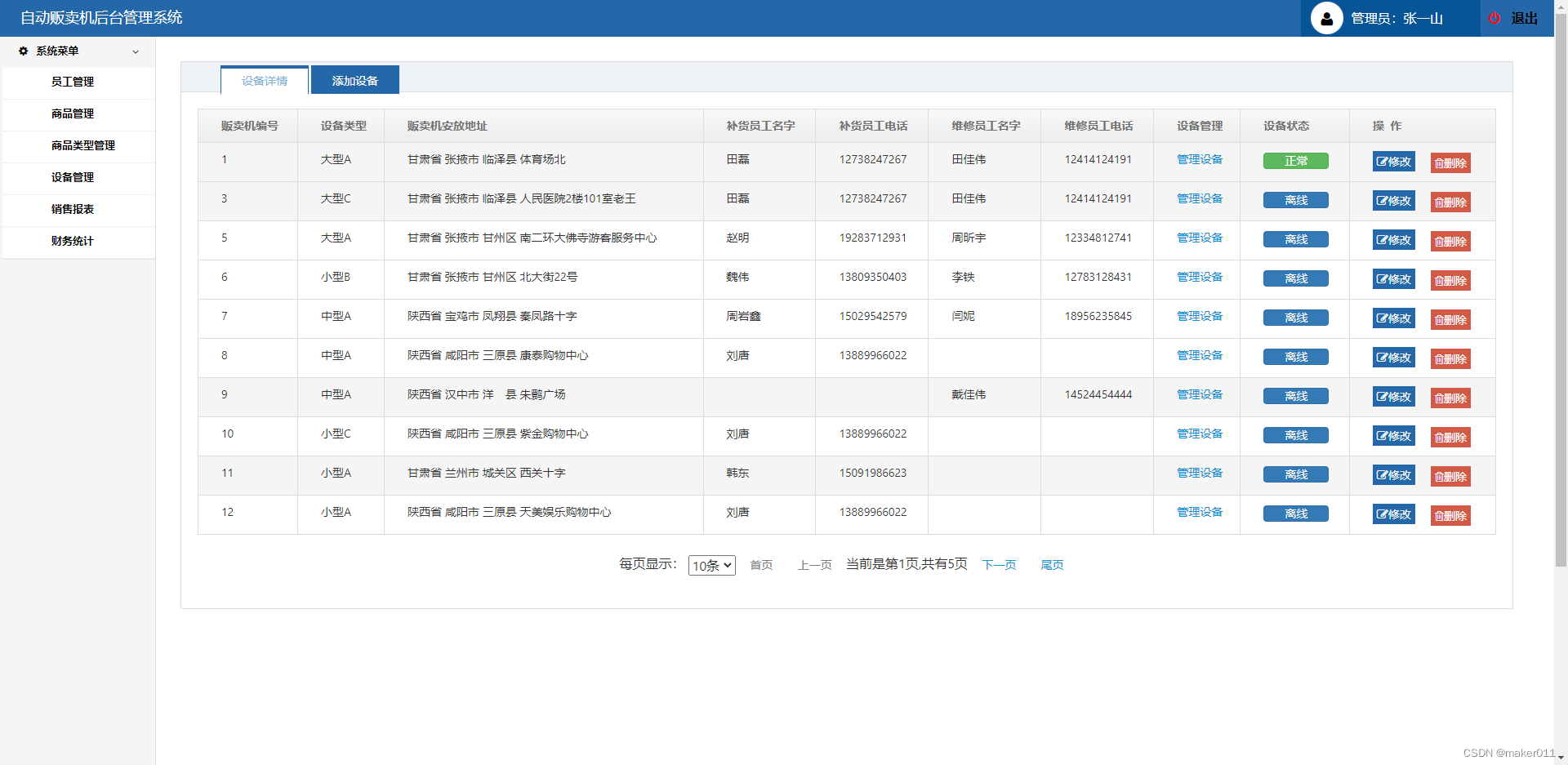Delete vending machine 1 with 删除
Screen dimensions: 1568x765
click(1450, 162)
